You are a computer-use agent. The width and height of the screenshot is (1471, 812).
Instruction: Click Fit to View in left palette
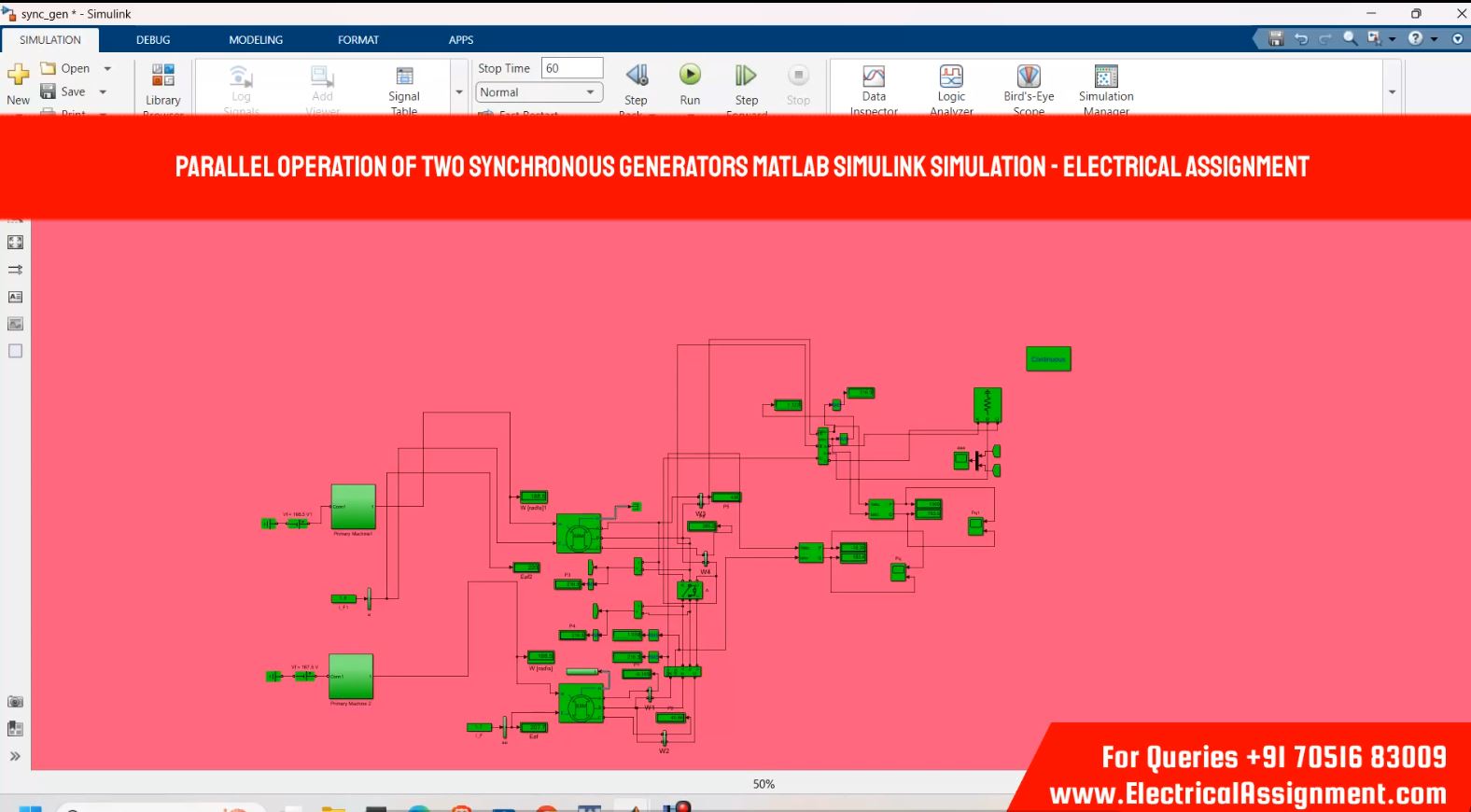15,243
